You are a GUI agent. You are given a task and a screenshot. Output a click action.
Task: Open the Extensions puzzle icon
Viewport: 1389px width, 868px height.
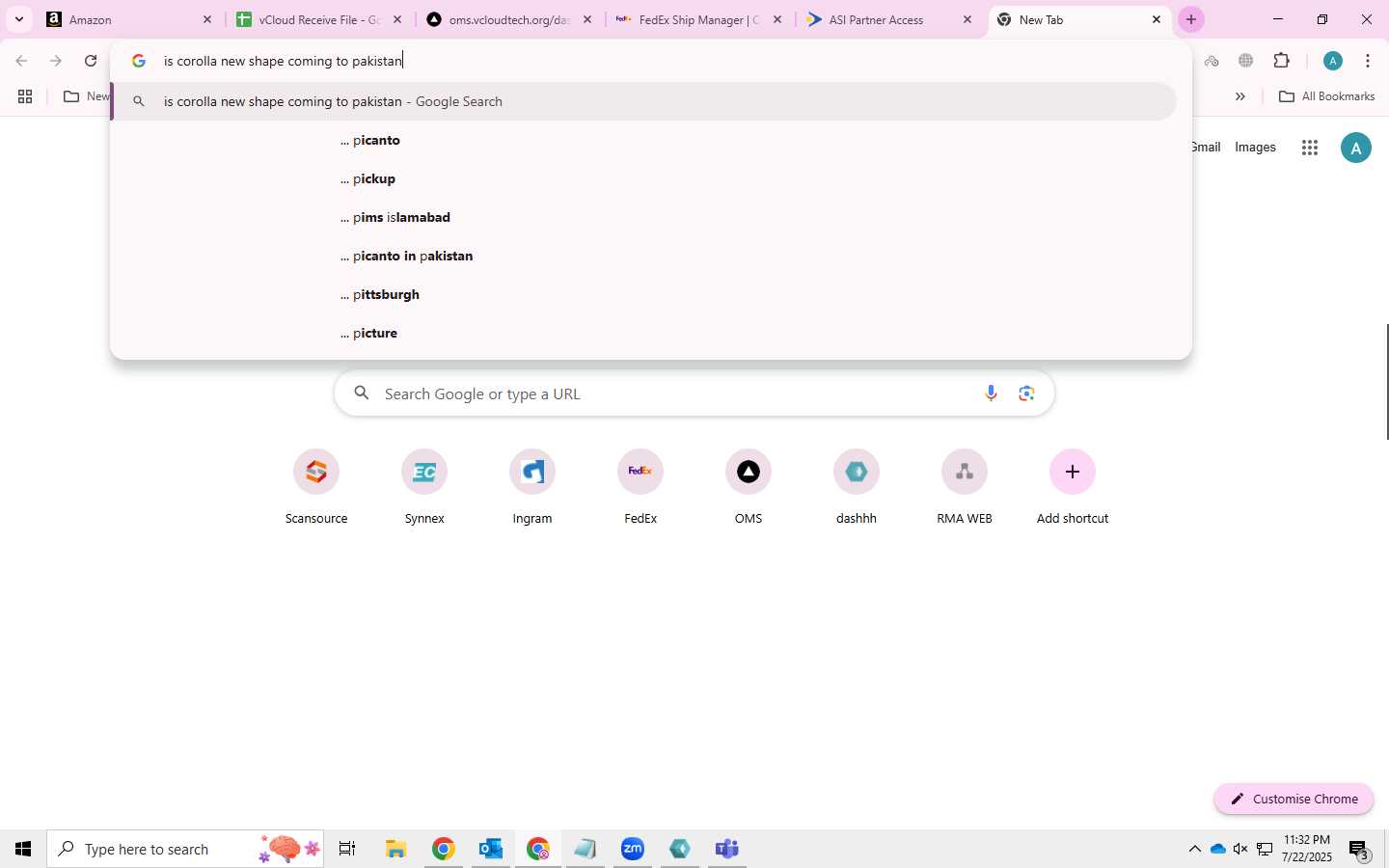[x=1282, y=61]
